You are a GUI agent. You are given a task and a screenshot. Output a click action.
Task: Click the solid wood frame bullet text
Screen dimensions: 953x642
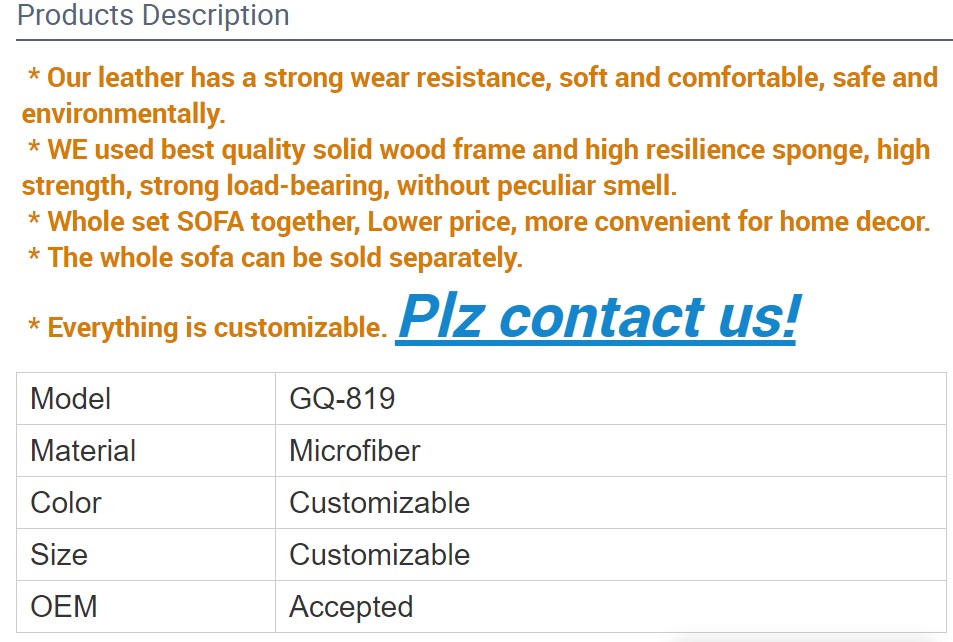point(476,168)
